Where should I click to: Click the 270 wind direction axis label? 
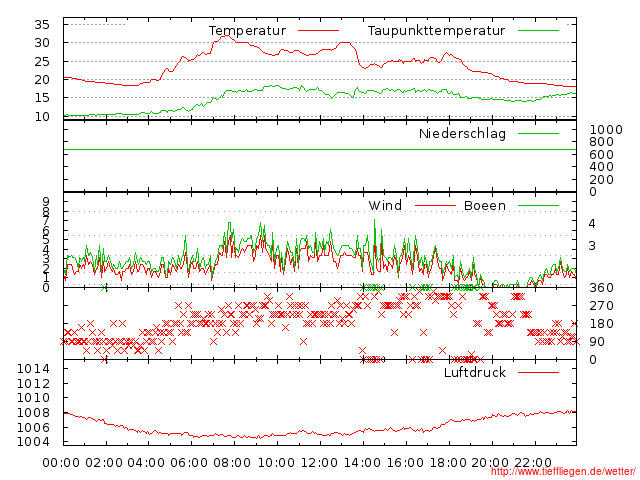pos(602,306)
